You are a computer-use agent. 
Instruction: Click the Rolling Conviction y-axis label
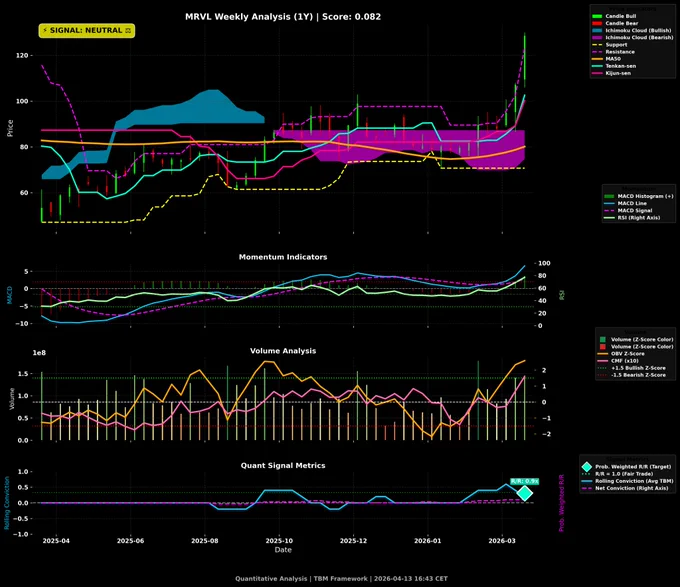(7, 503)
